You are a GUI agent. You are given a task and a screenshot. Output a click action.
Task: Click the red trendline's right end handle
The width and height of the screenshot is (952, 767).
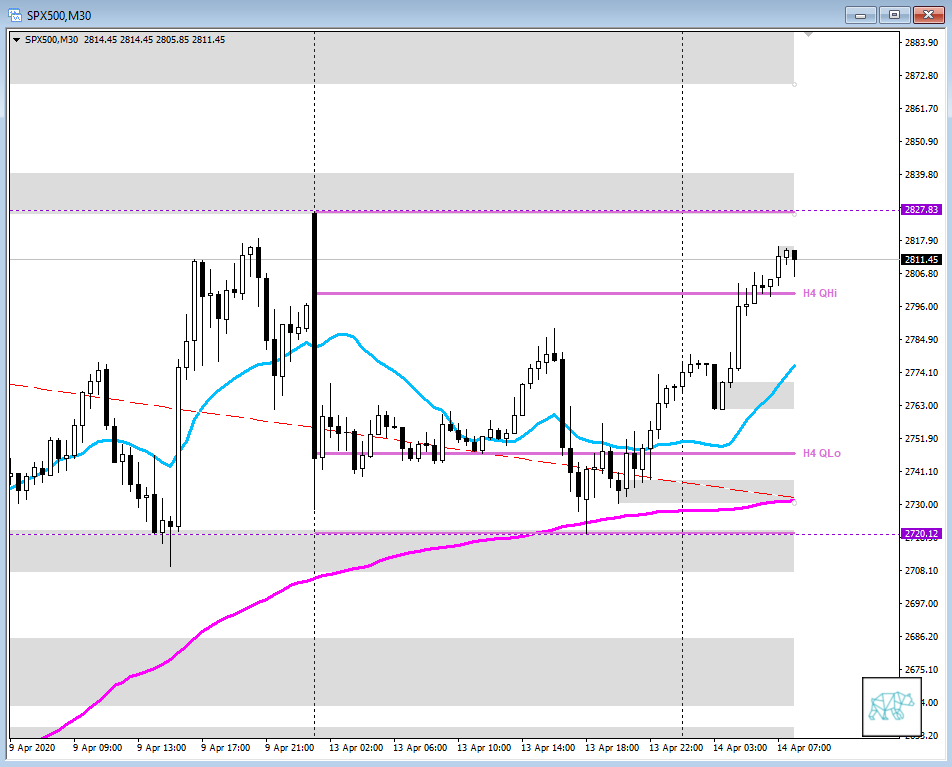click(x=794, y=498)
